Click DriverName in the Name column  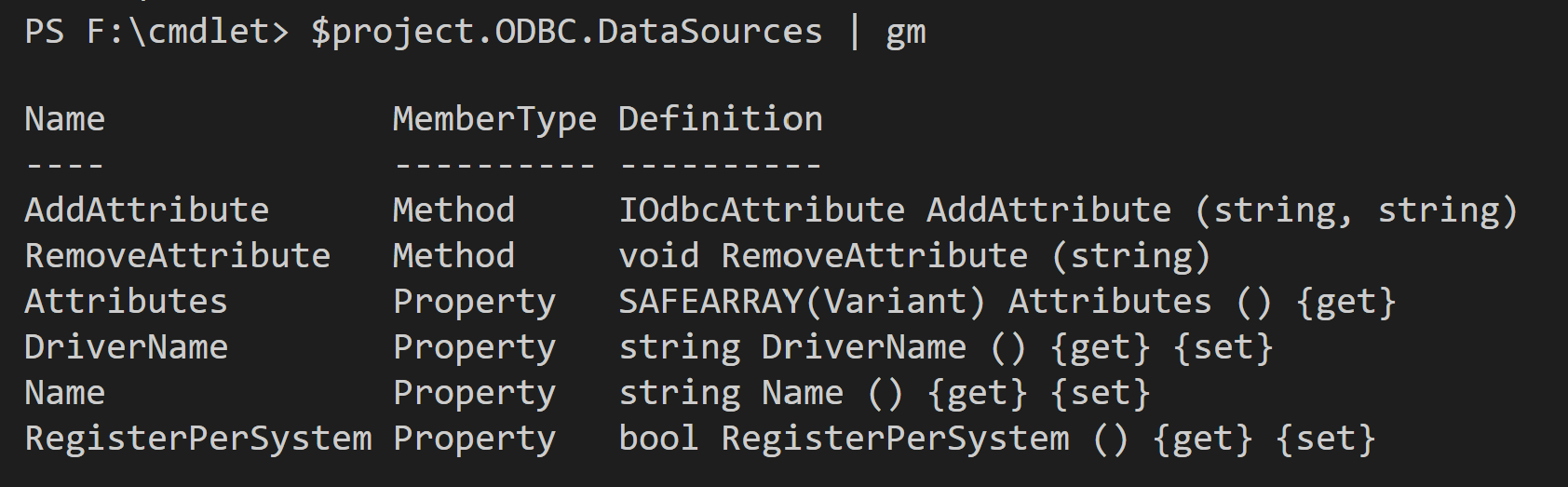coord(126,346)
